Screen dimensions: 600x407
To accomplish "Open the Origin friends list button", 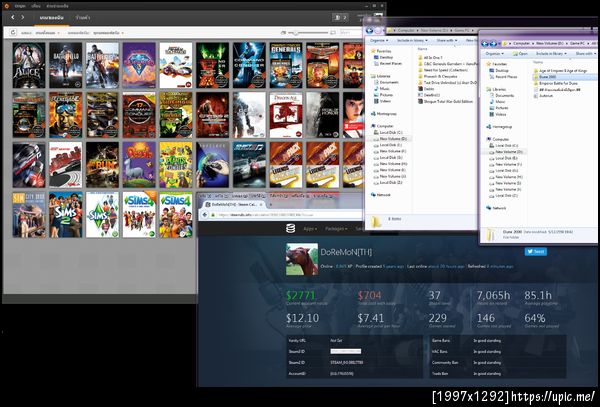I will tap(340, 18).
